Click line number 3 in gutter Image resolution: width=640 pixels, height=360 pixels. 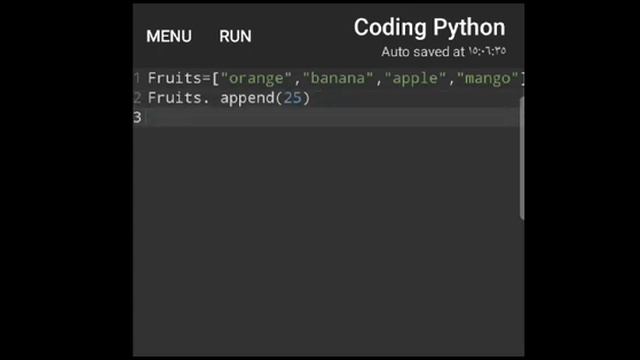[x=137, y=118]
